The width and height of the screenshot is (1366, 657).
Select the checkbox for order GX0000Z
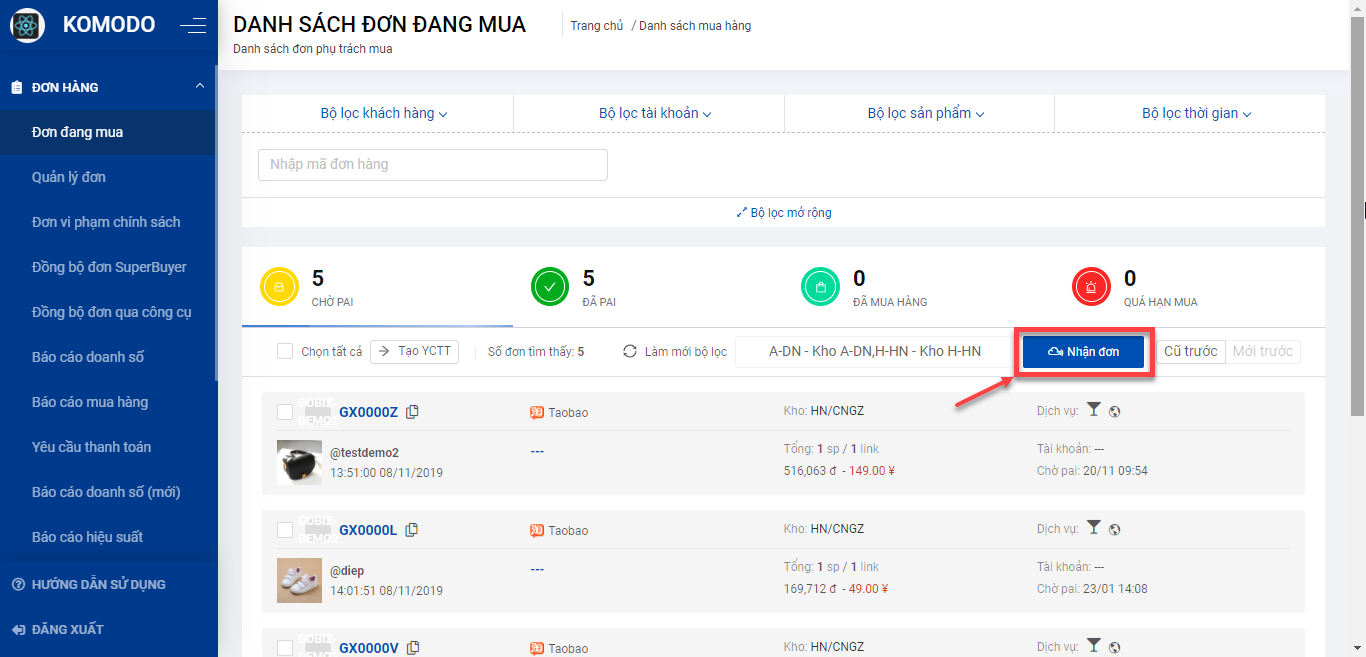tap(285, 412)
